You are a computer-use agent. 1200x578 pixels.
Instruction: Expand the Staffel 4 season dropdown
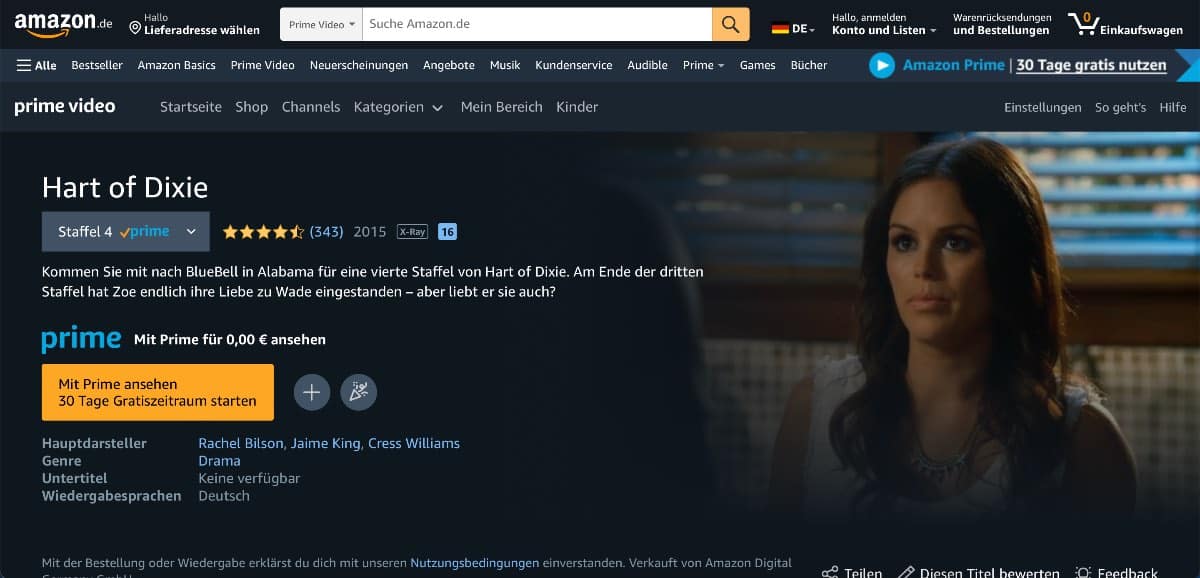(x=126, y=231)
